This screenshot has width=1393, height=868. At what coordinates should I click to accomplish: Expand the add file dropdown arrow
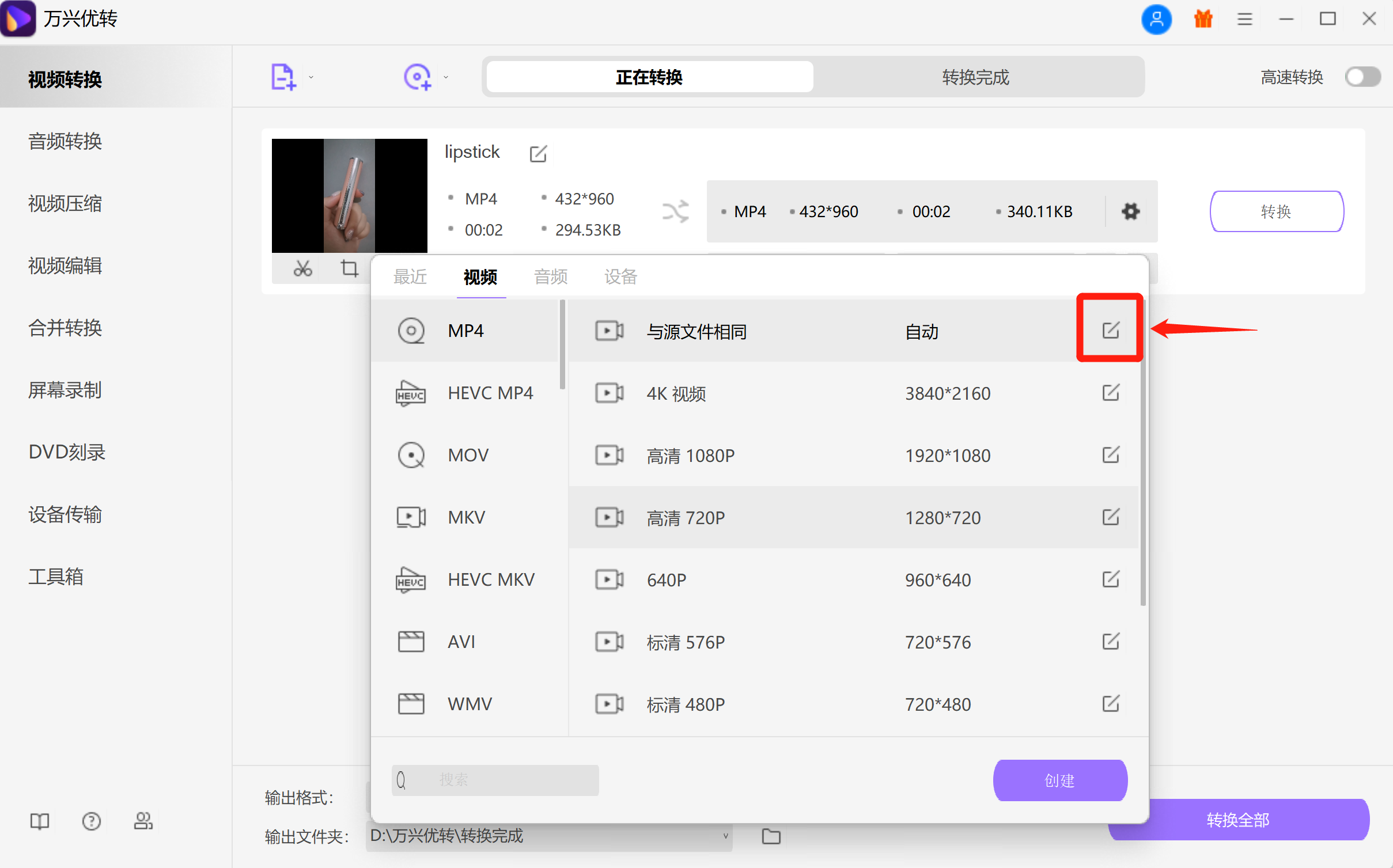[311, 77]
